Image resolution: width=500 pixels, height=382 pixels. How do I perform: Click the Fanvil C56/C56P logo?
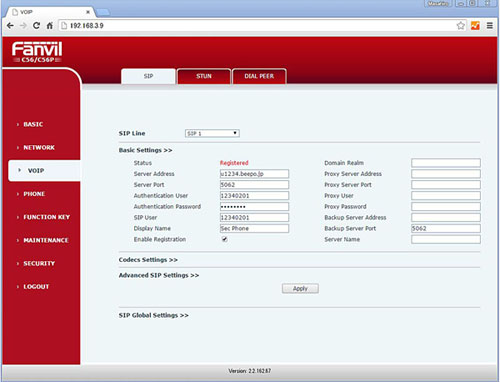click(x=37, y=52)
